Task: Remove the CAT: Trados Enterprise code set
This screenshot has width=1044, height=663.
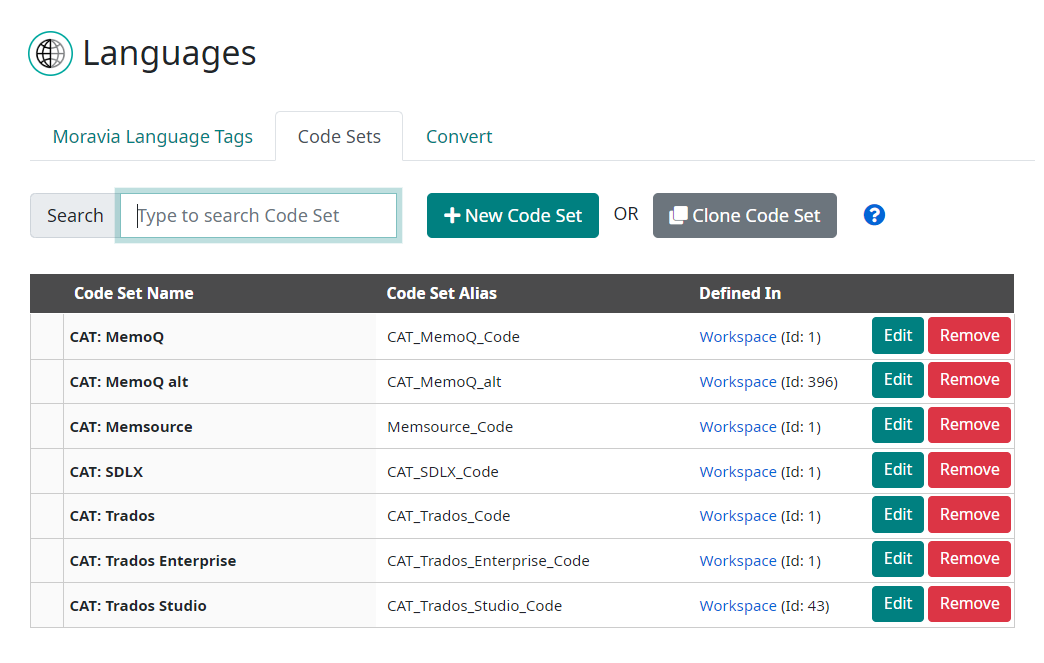Action: 969,559
